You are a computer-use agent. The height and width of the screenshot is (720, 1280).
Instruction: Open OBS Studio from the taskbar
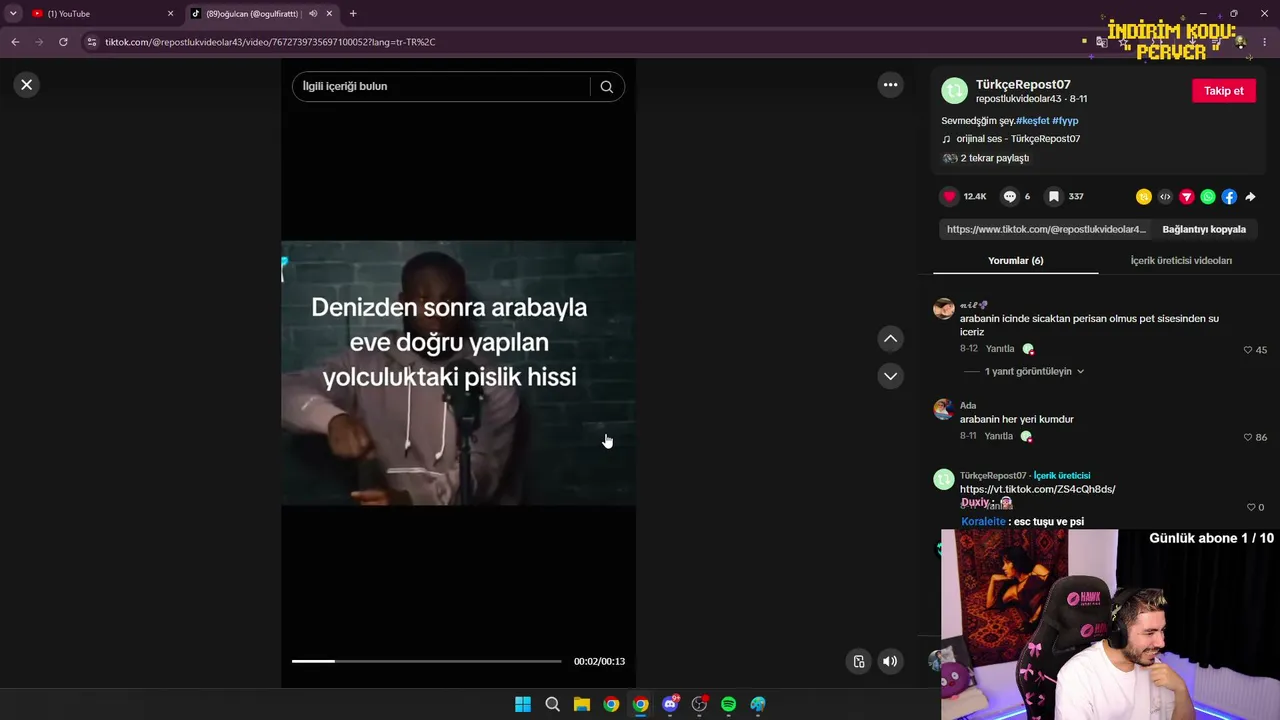[699, 704]
